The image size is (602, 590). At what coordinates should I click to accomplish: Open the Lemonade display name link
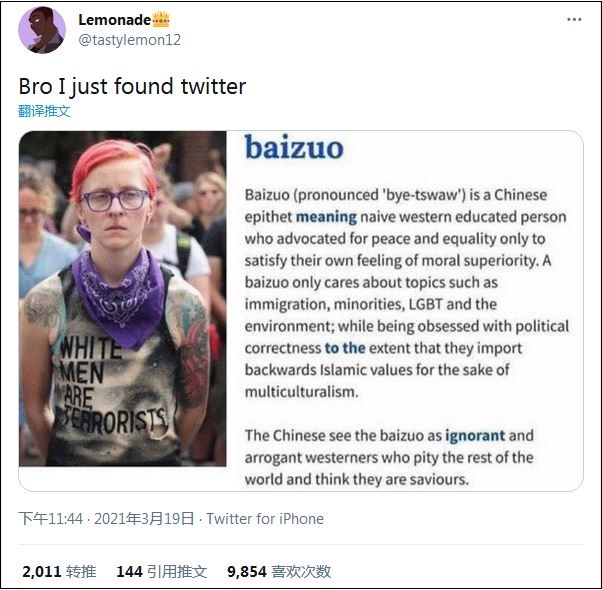pos(114,20)
